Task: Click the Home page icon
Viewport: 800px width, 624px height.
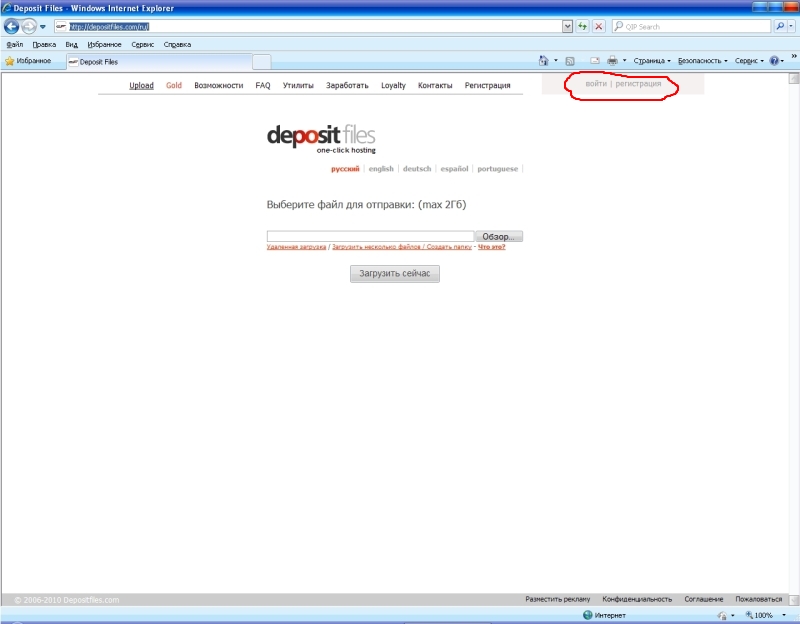Action: 543,61
